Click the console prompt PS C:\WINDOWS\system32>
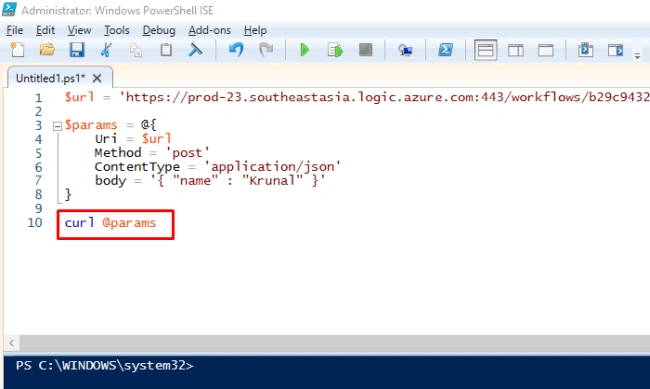This screenshot has width=650, height=389. 104,365
